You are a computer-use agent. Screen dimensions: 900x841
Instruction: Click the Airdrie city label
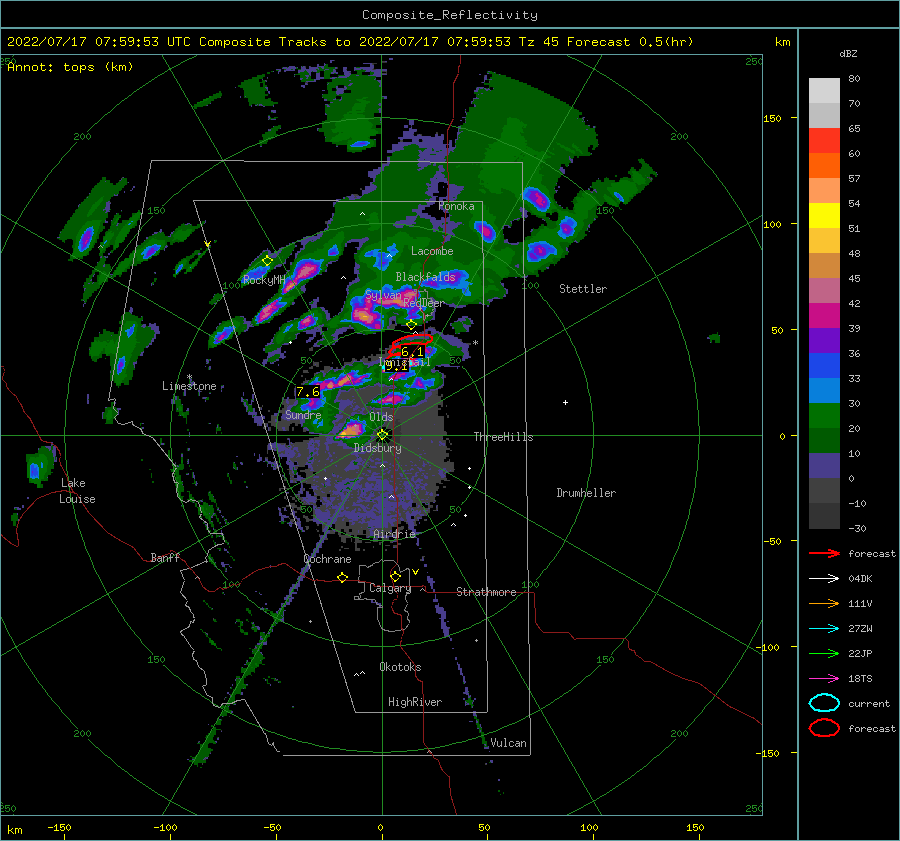pos(394,534)
